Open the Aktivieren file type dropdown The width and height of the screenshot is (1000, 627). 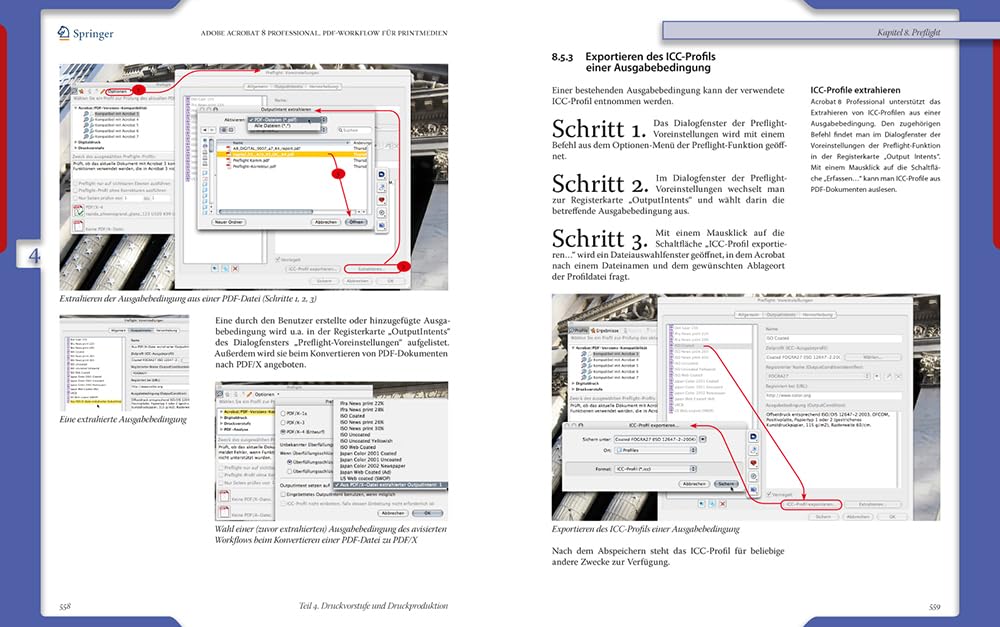[286, 120]
